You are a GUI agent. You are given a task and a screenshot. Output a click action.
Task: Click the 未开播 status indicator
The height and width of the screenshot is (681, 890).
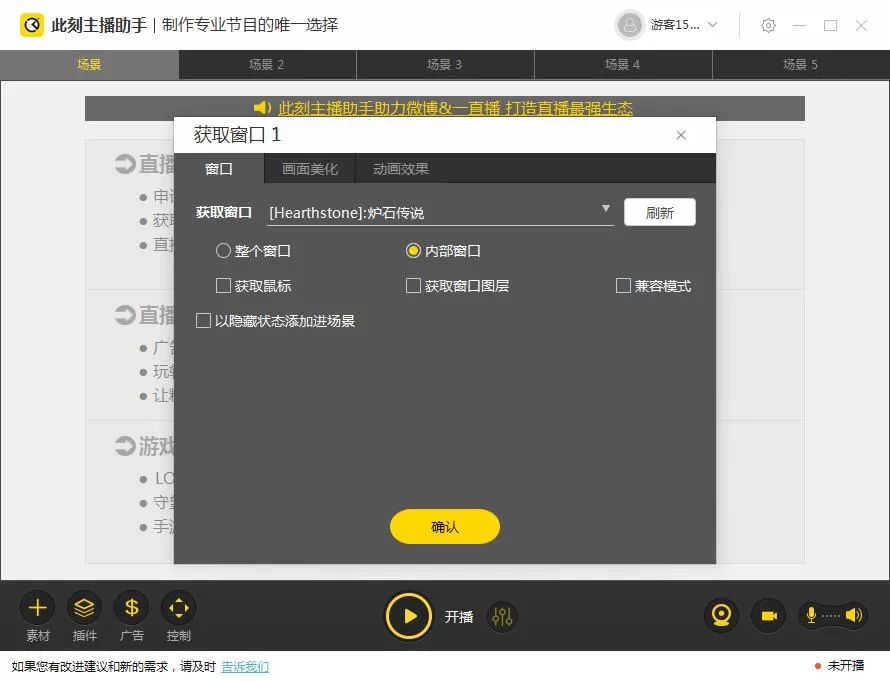(839, 665)
